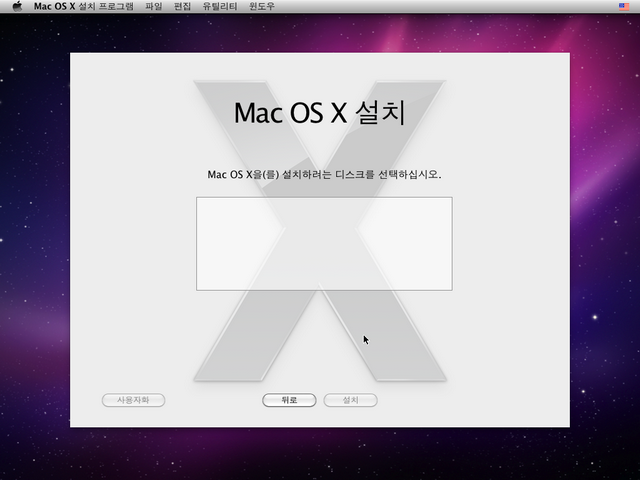Open the Mac OS X 설치 프로그램 menu
The width and height of the screenshot is (640, 480).
coord(84,7)
